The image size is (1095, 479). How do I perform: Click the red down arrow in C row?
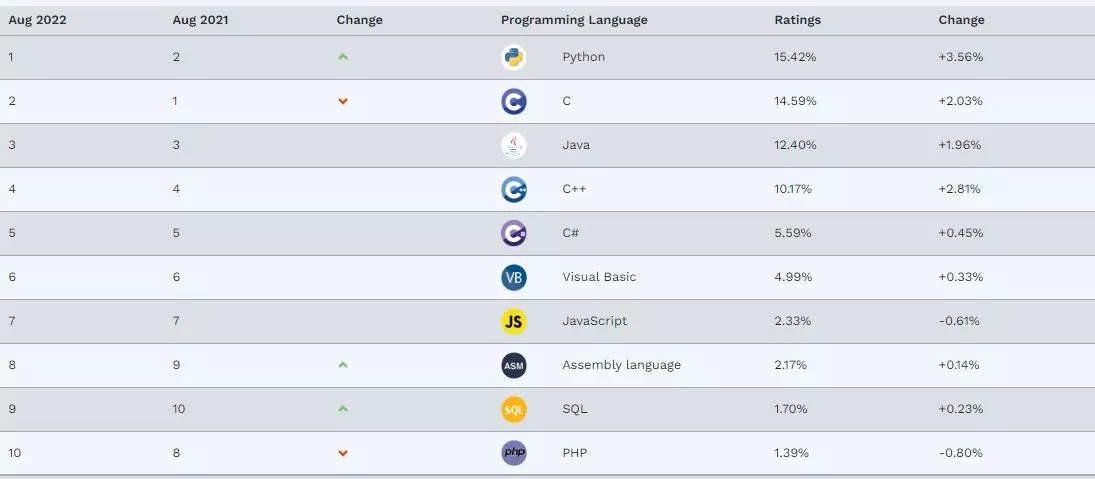tap(342, 101)
